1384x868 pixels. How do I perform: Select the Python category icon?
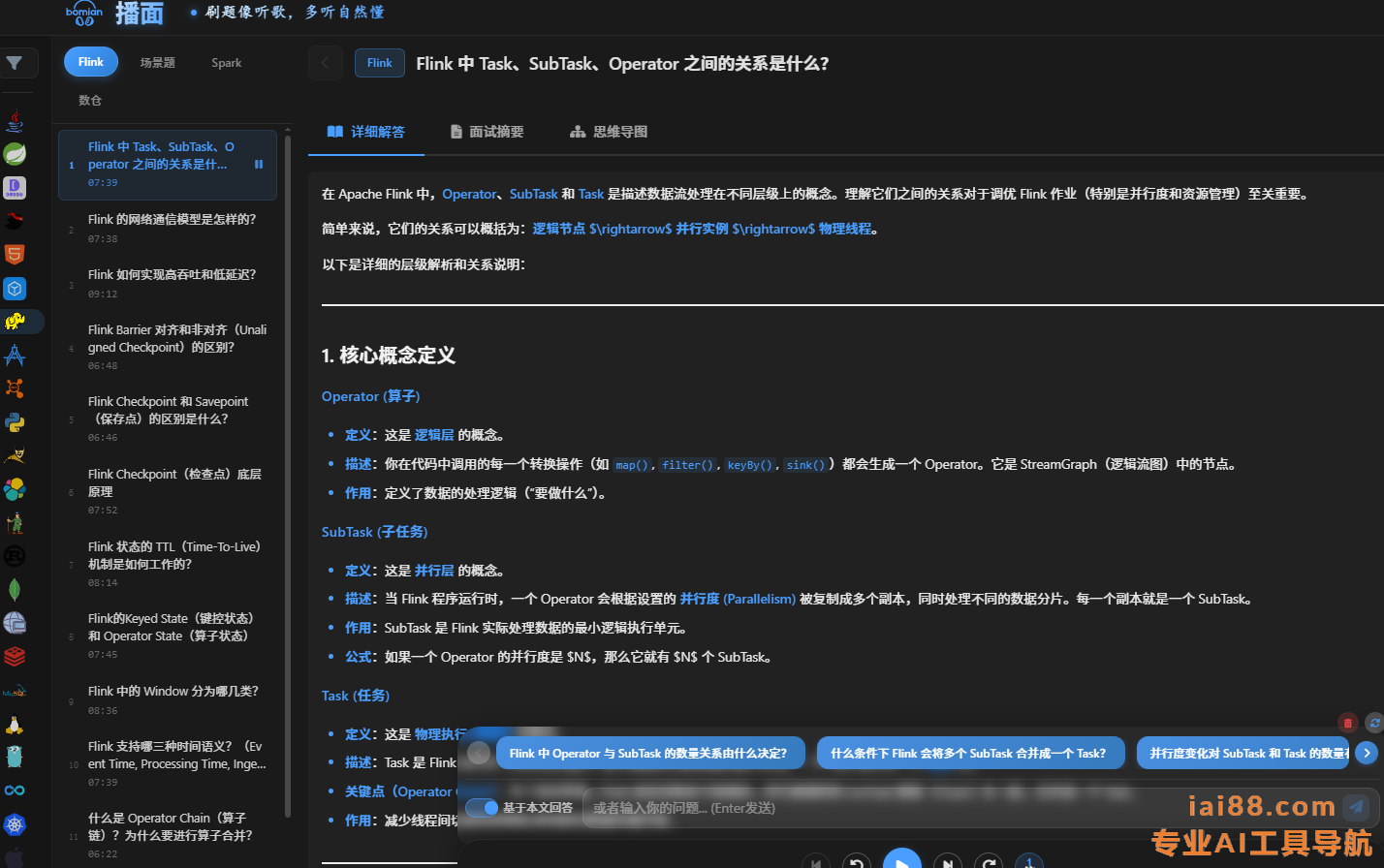[15, 422]
